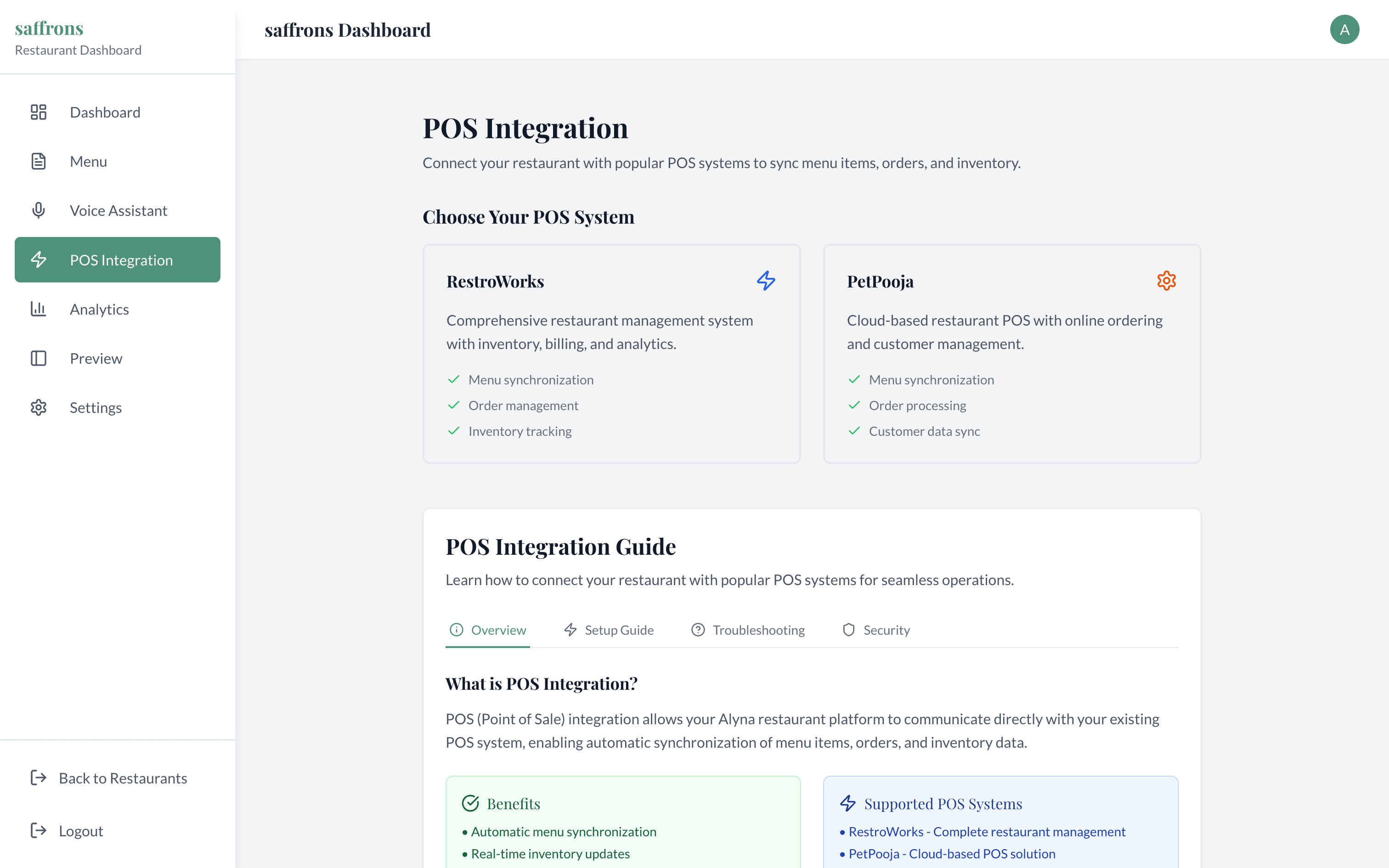The width and height of the screenshot is (1389, 868).
Task: Click the Settings gear icon in sidebar
Action: click(39, 408)
